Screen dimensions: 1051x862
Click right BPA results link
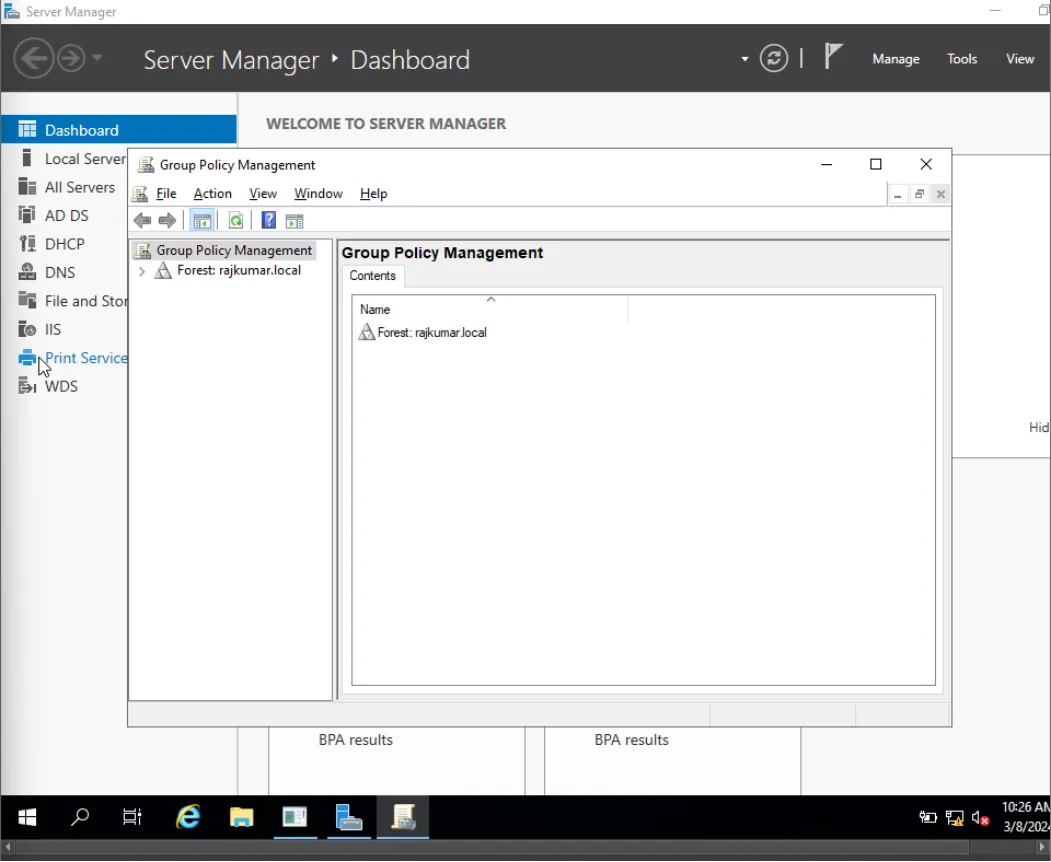631,740
